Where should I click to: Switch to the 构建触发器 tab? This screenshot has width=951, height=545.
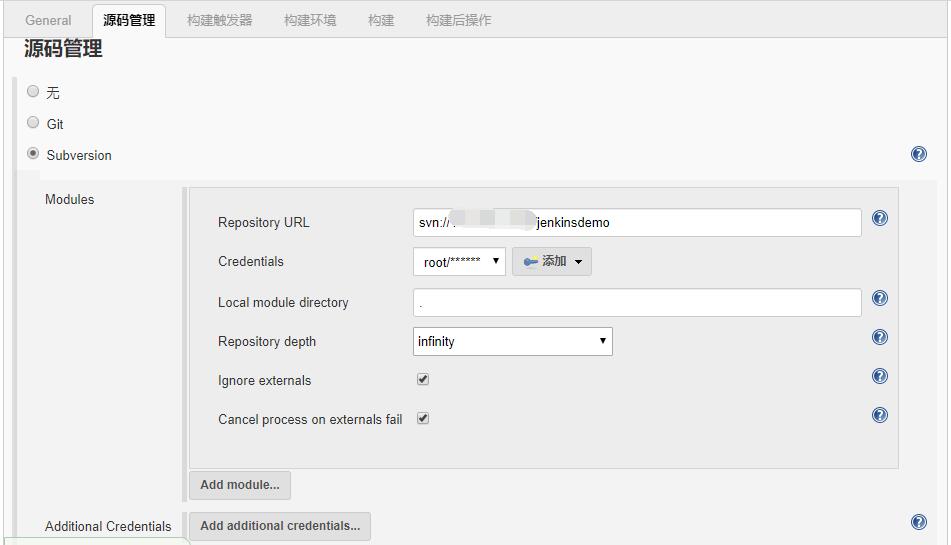click(220, 21)
